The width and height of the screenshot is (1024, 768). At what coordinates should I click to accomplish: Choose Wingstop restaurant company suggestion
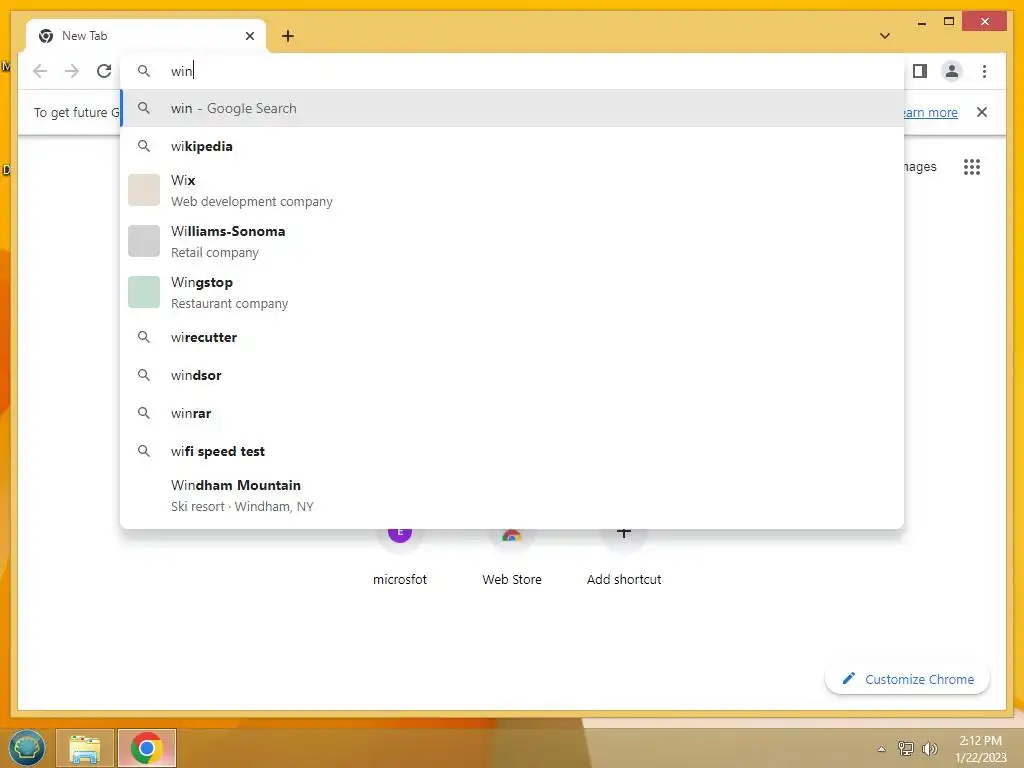512,293
